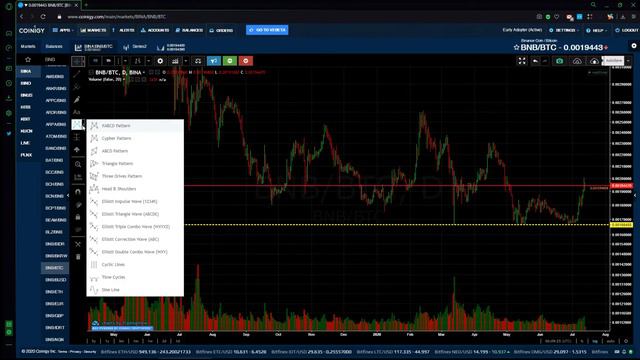Save chart layout to cloud
Screen dimensions: 640x360
[594, 61]
